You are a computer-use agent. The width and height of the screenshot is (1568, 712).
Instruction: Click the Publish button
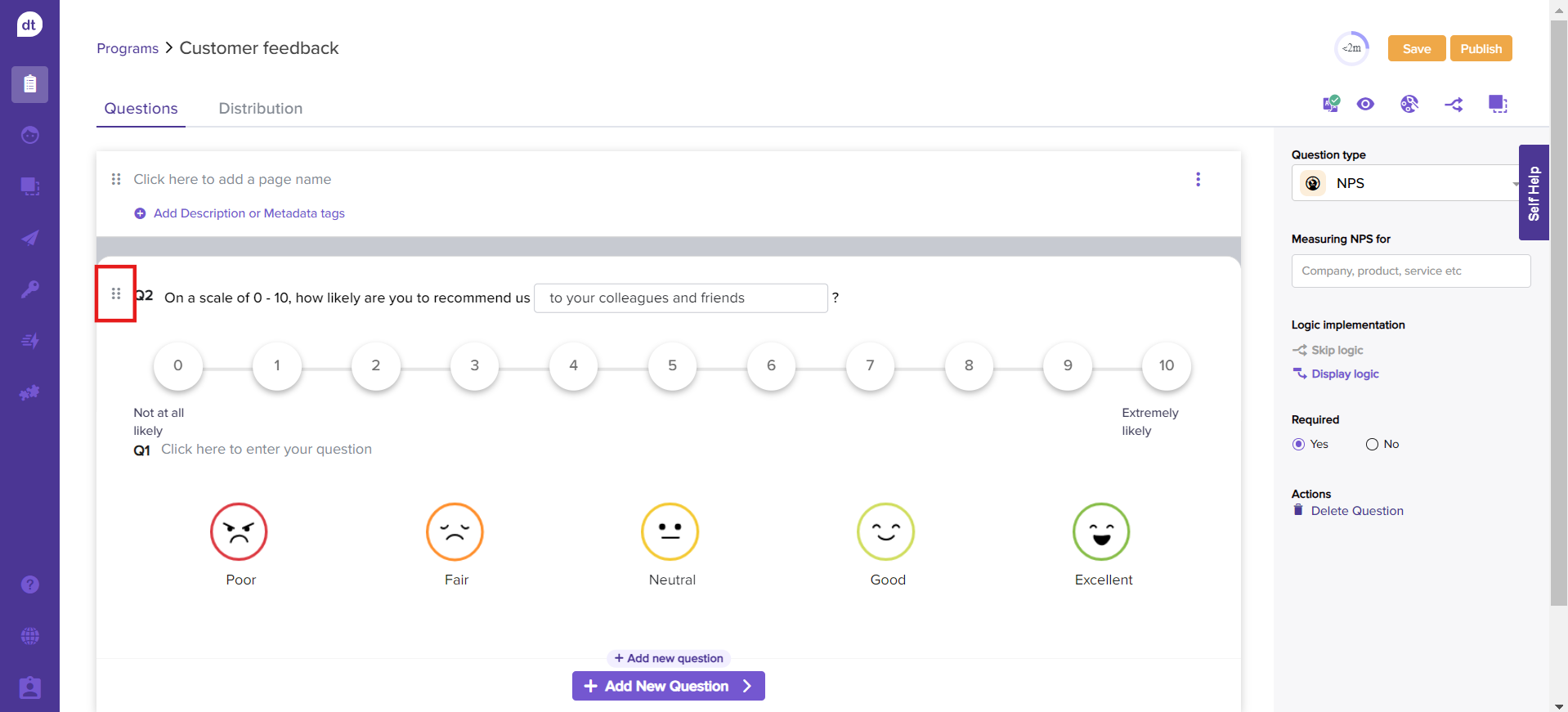coord(1481,48)
